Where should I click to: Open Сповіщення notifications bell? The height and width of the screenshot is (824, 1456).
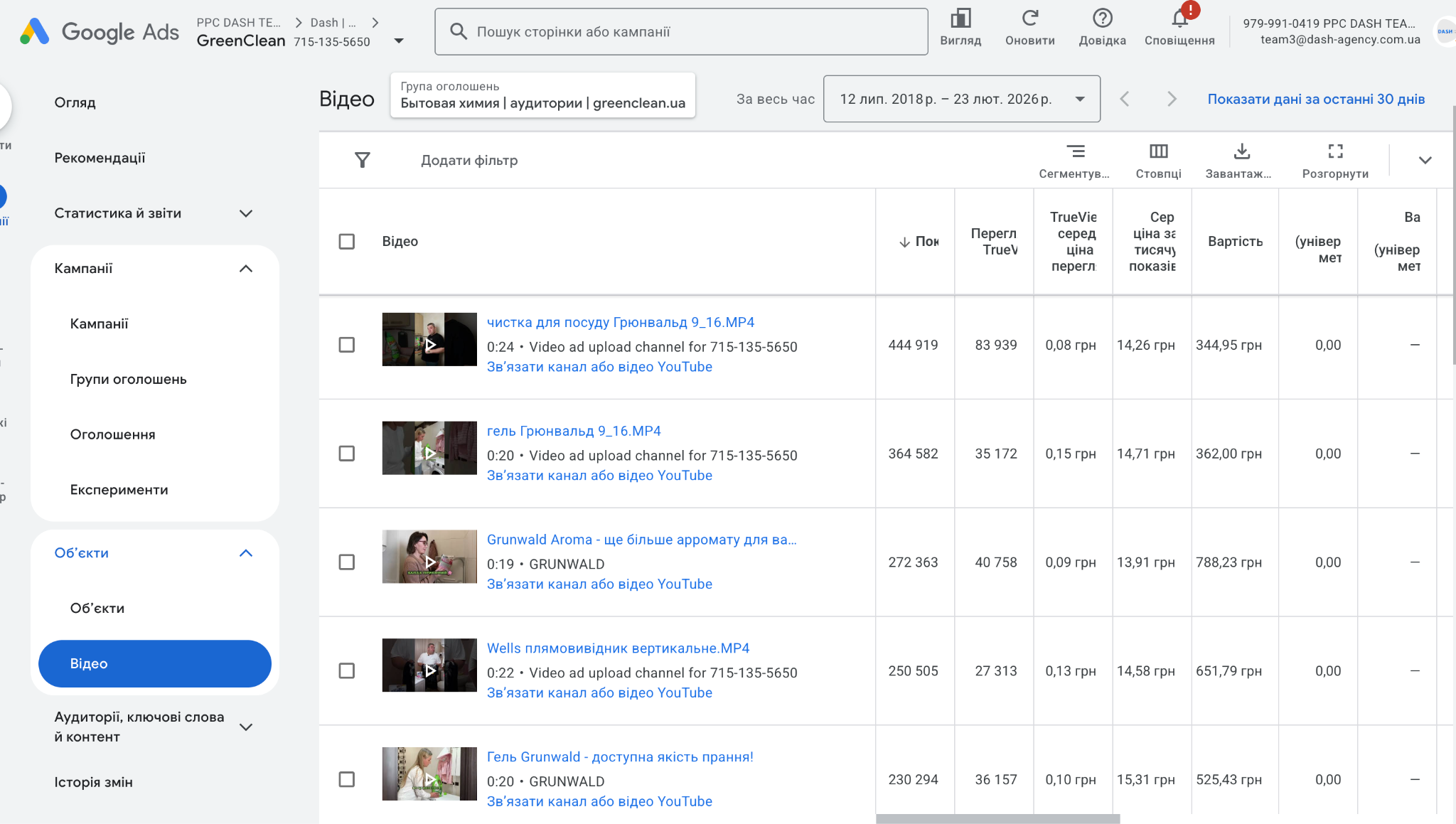coord(1179,18)
